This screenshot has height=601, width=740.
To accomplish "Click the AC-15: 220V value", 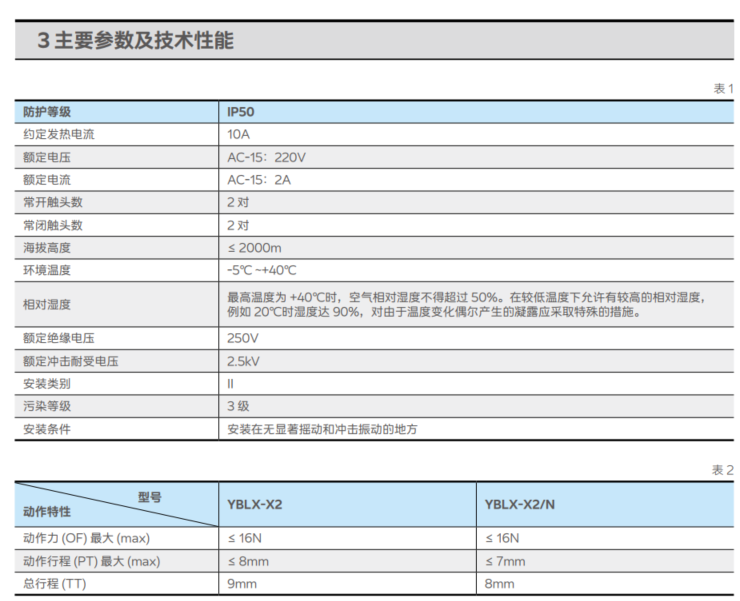I will [x=267, y=157].
